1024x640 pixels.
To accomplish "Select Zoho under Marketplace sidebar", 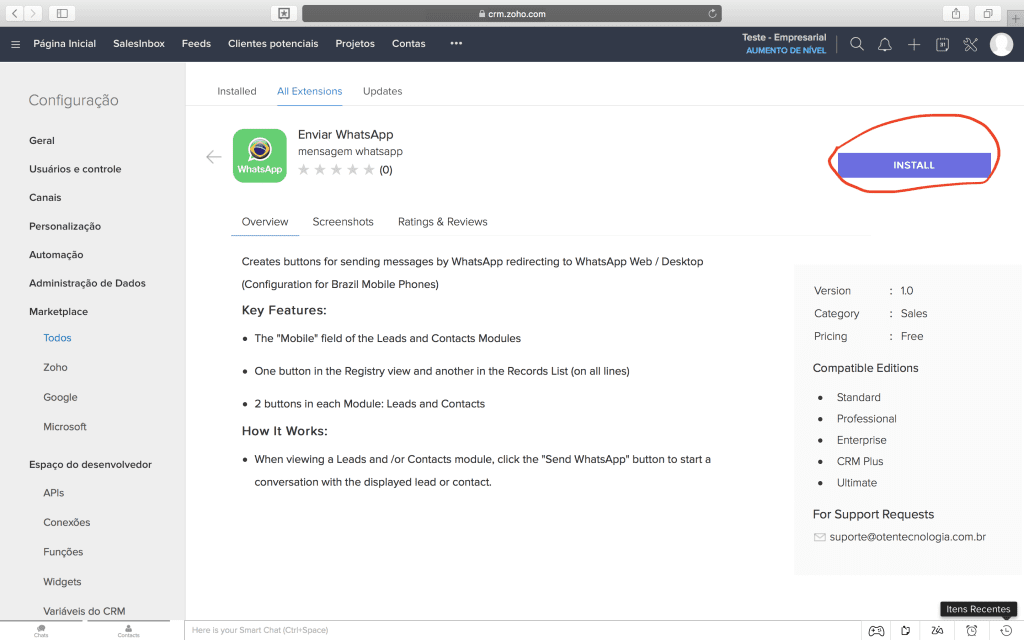I will click(x=55, y=367).
